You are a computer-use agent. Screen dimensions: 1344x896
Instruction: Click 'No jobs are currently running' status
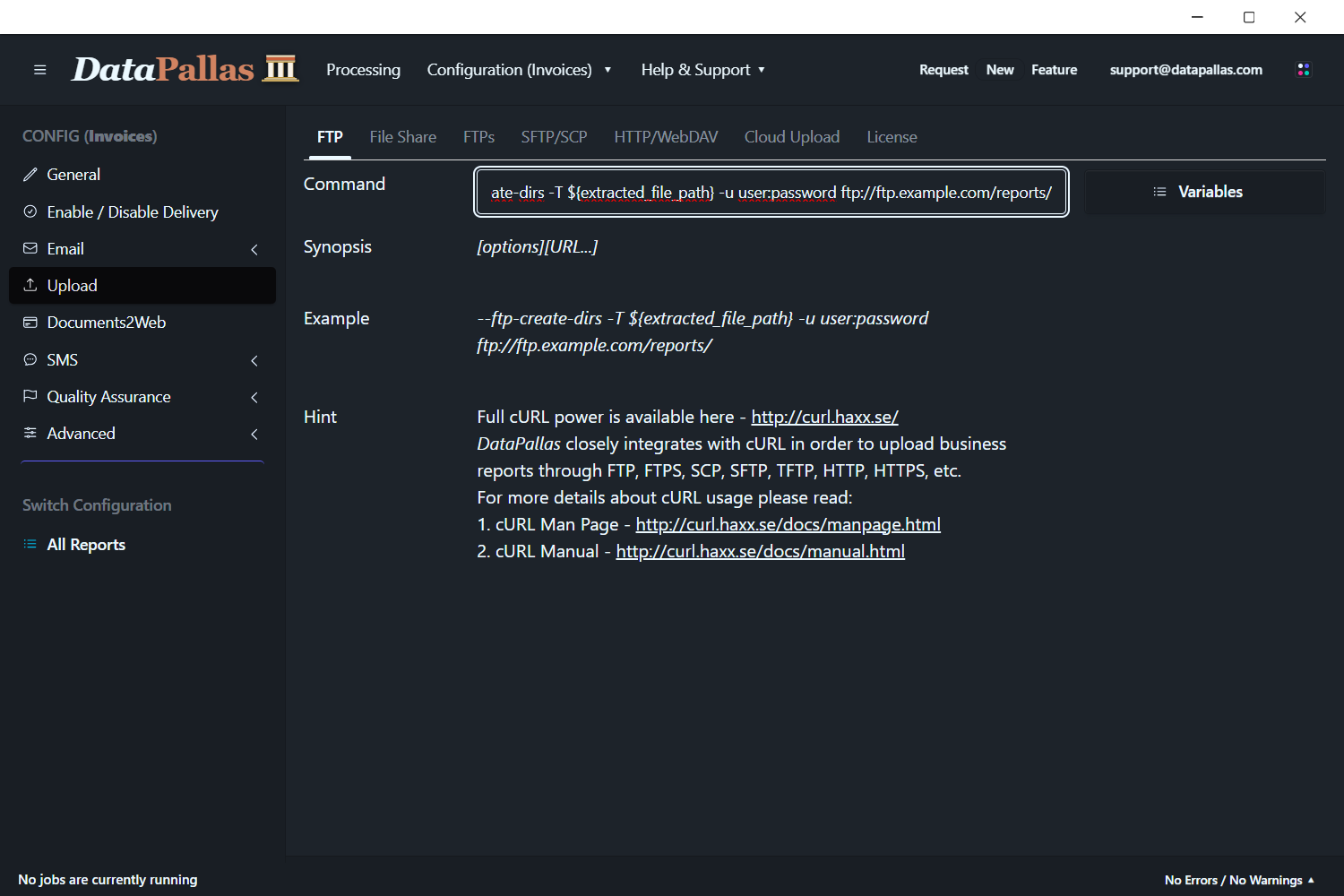click(x=108, y=880)
